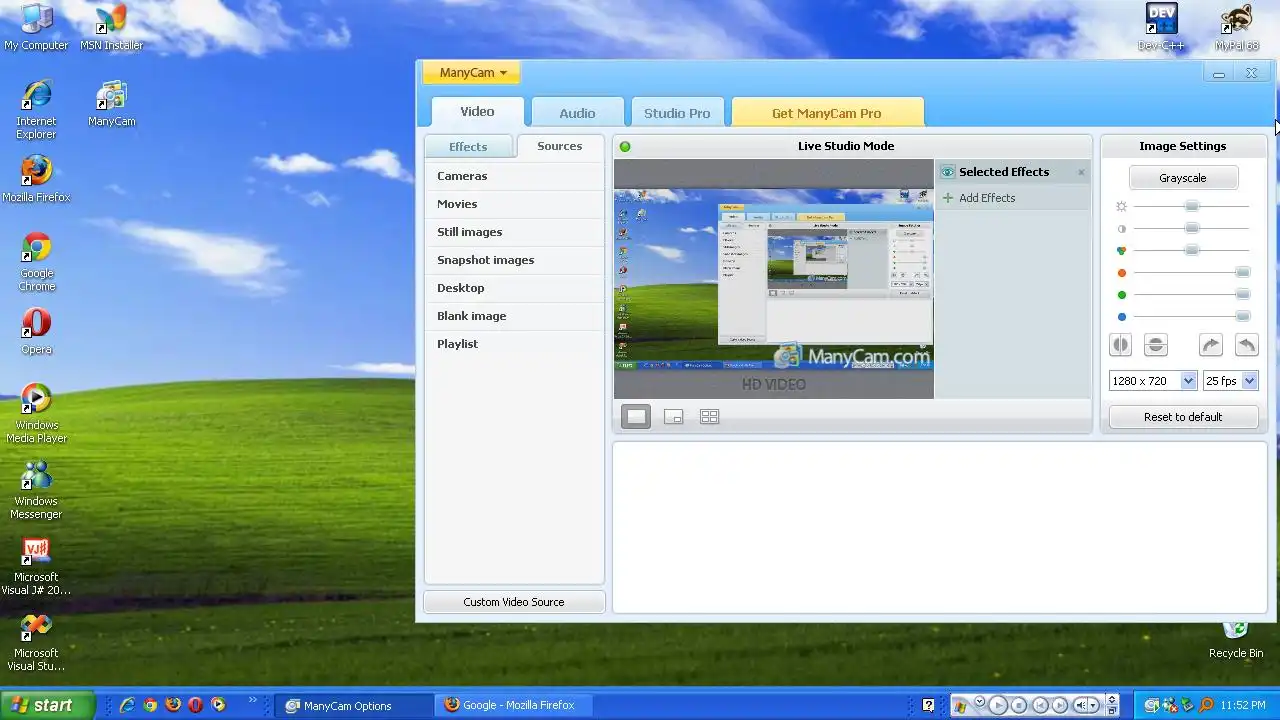Open Playlist in the sources list
1280x720 pixels.
514,344
